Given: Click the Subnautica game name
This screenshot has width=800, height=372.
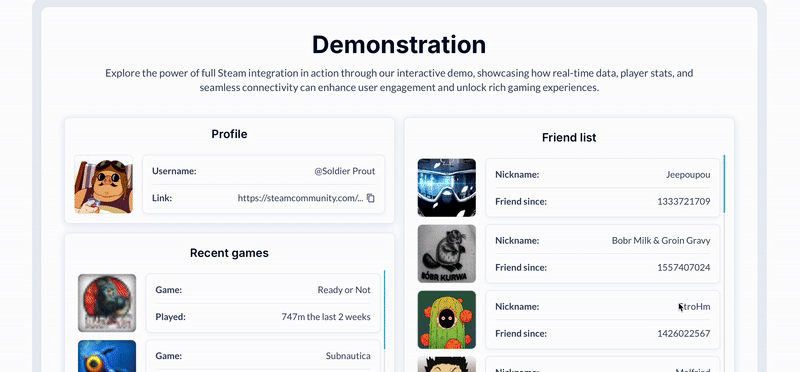Looking at the screenshot, I should [348, 356].
